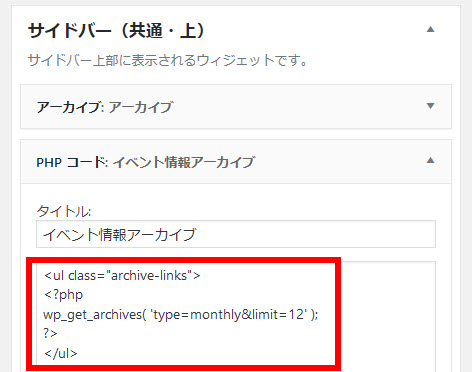The image size is (472, 372).
Task: Click the sidebar description text サイドバー上部に表示されるウィジェットです
Action: [167, 60]
